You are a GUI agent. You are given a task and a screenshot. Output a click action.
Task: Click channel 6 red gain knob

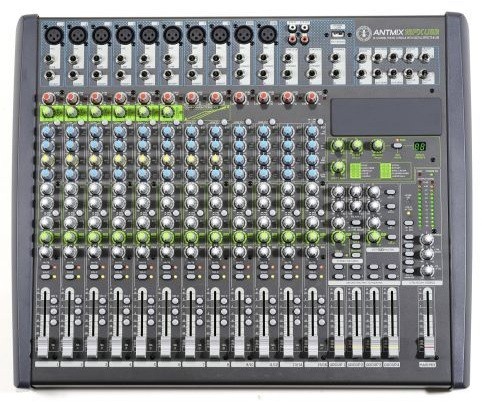[167, 98]
